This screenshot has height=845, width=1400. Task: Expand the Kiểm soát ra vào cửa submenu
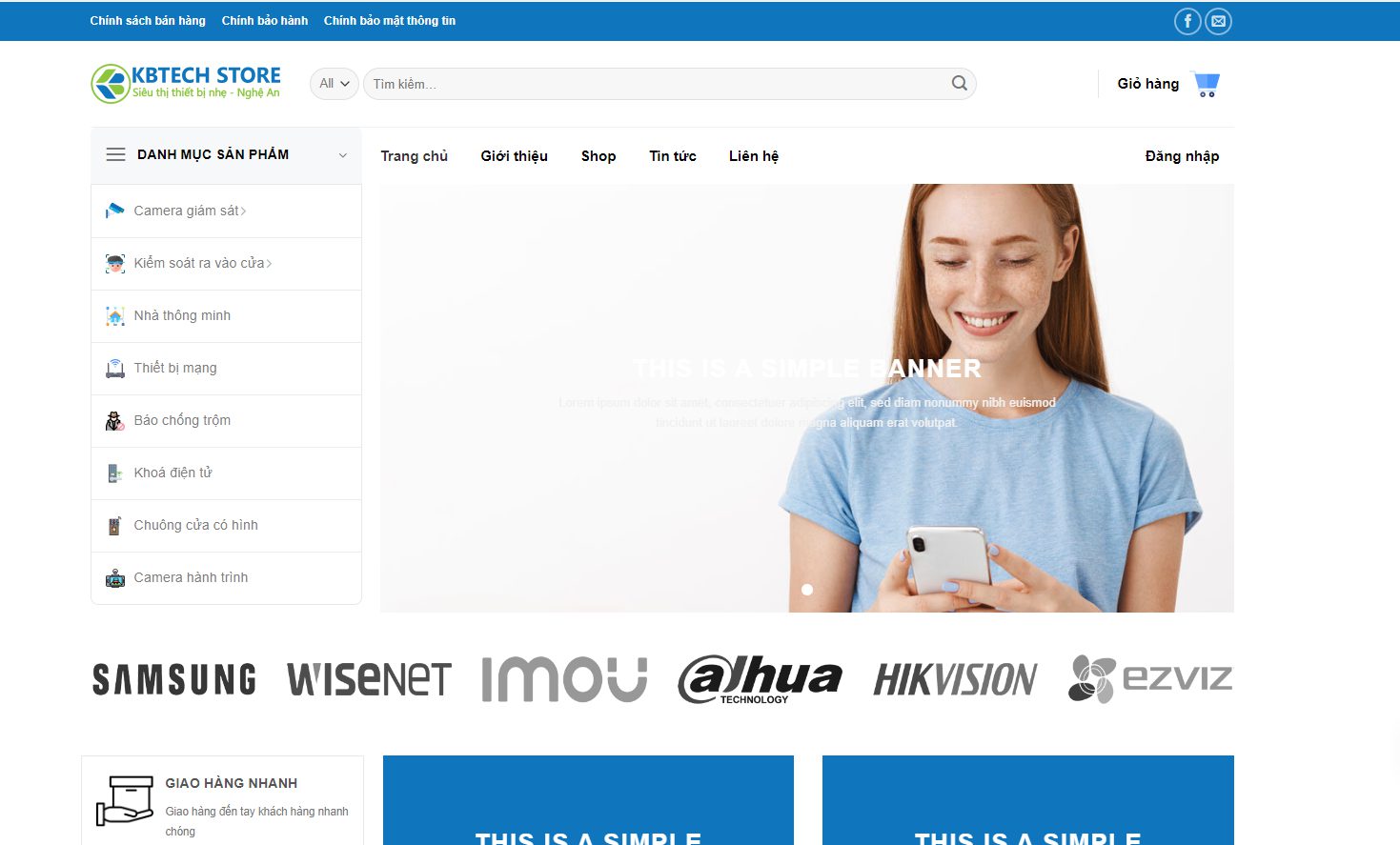pos(270,264)
